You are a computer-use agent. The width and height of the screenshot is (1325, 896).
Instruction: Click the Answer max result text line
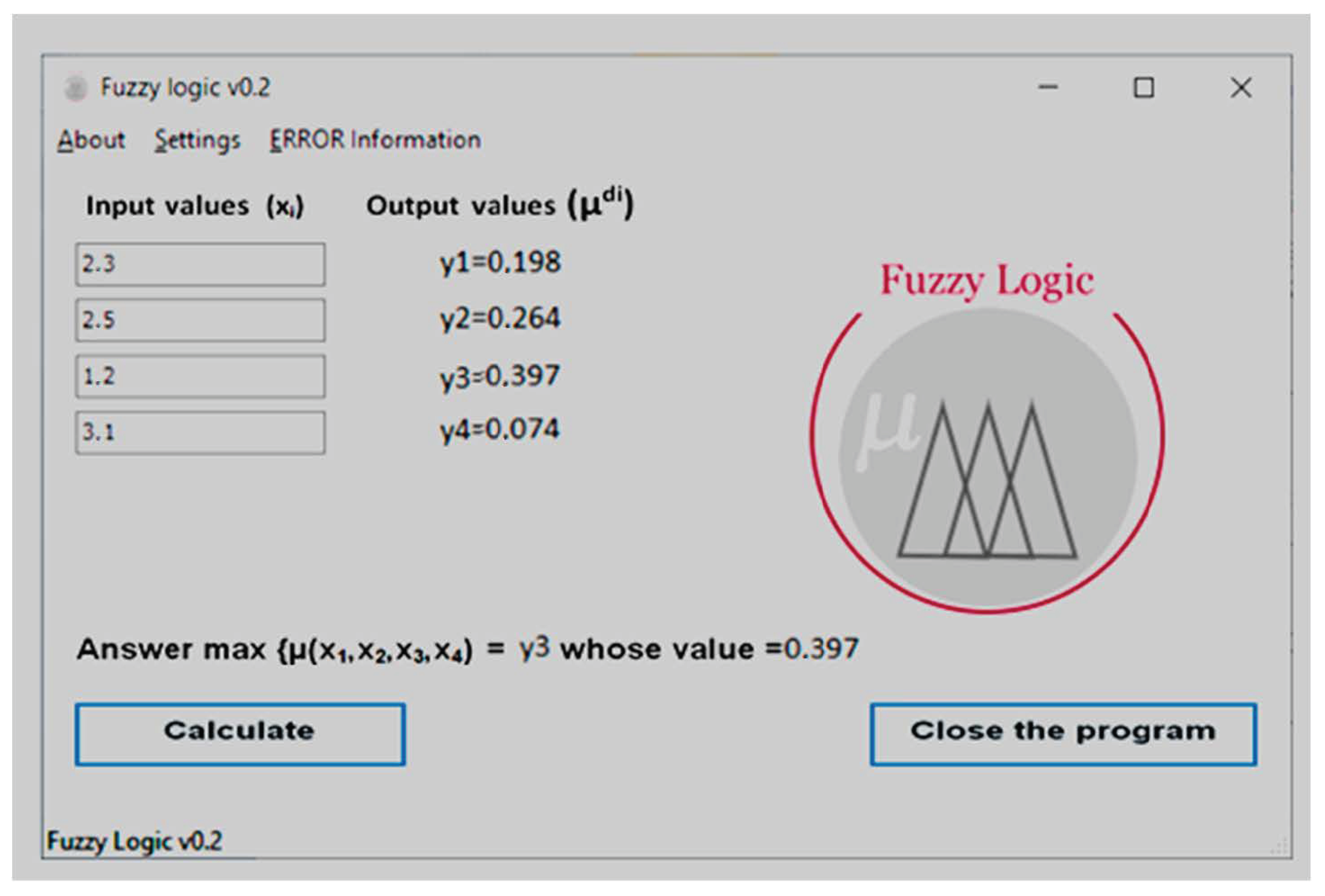coord(467,649)
